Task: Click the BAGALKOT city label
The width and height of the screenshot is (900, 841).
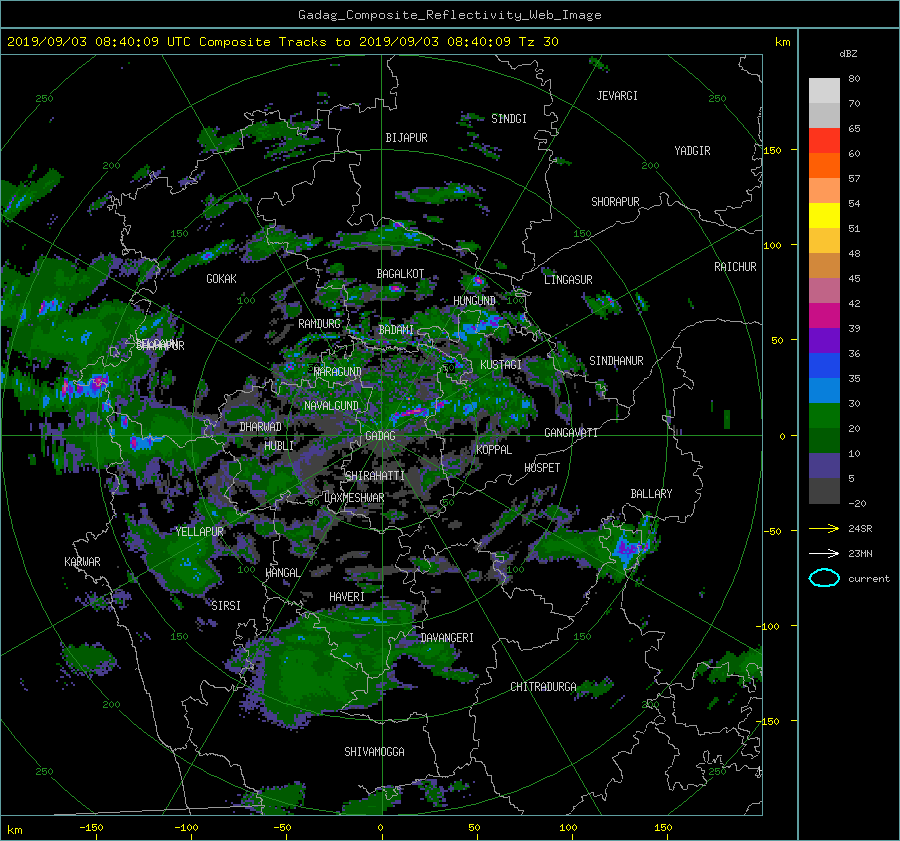Action: click(400, 274)
